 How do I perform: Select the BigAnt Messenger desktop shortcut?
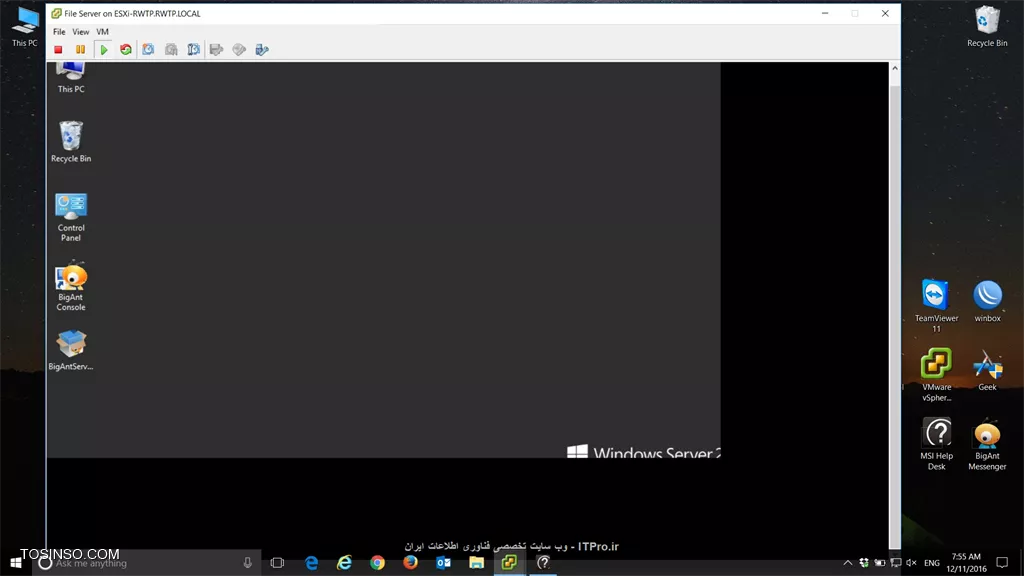[x=987, y=444]
